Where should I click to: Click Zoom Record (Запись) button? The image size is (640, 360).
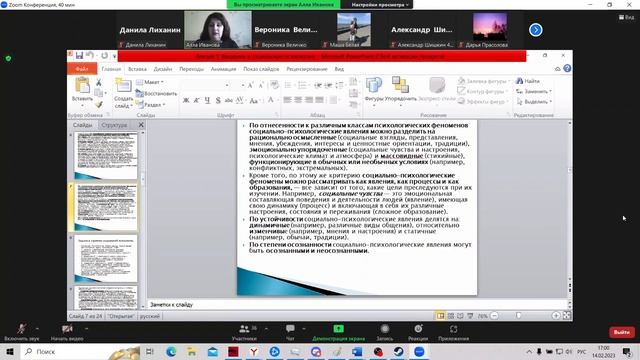pos(384,331)
